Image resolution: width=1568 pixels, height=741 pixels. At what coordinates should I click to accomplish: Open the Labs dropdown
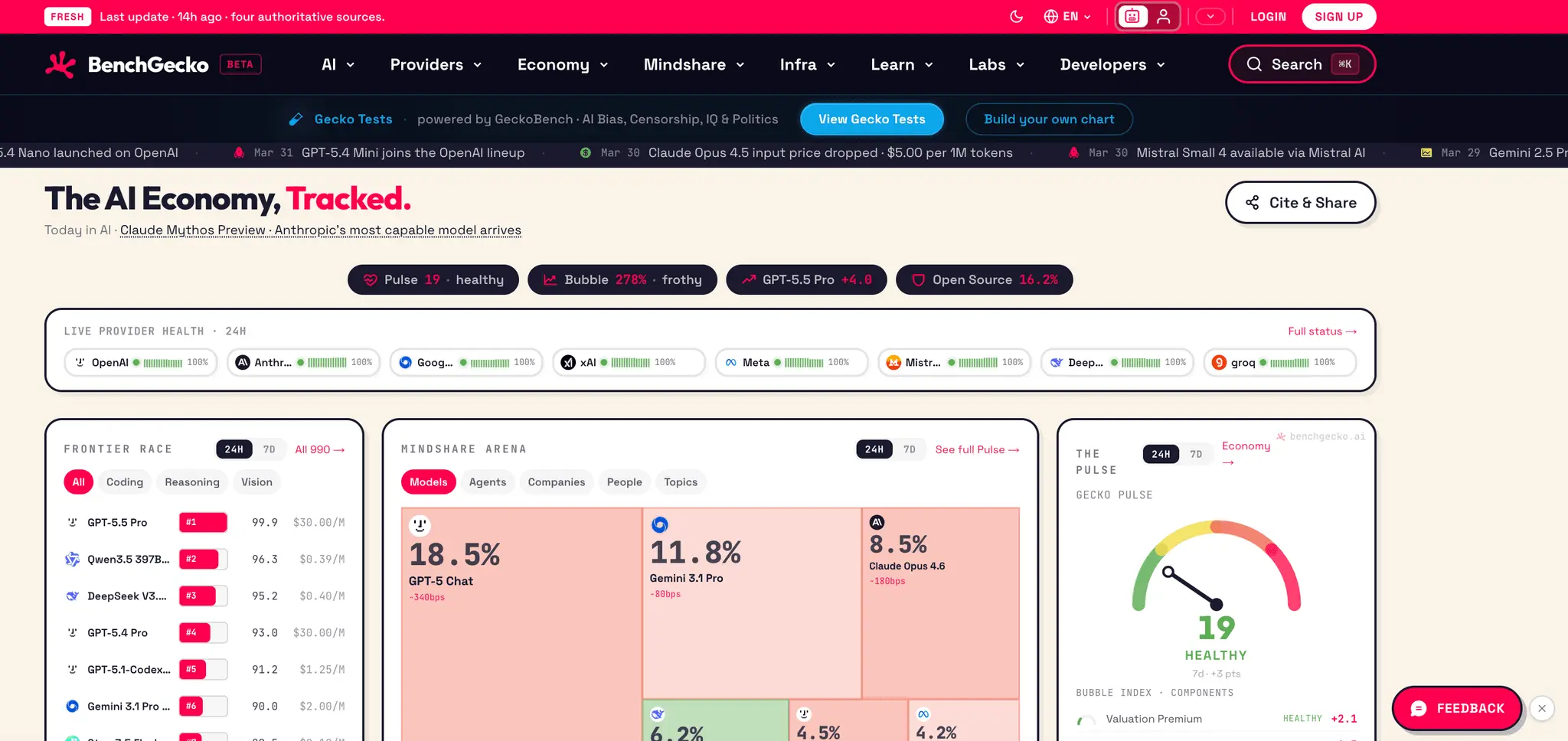[x=996, y=65]
